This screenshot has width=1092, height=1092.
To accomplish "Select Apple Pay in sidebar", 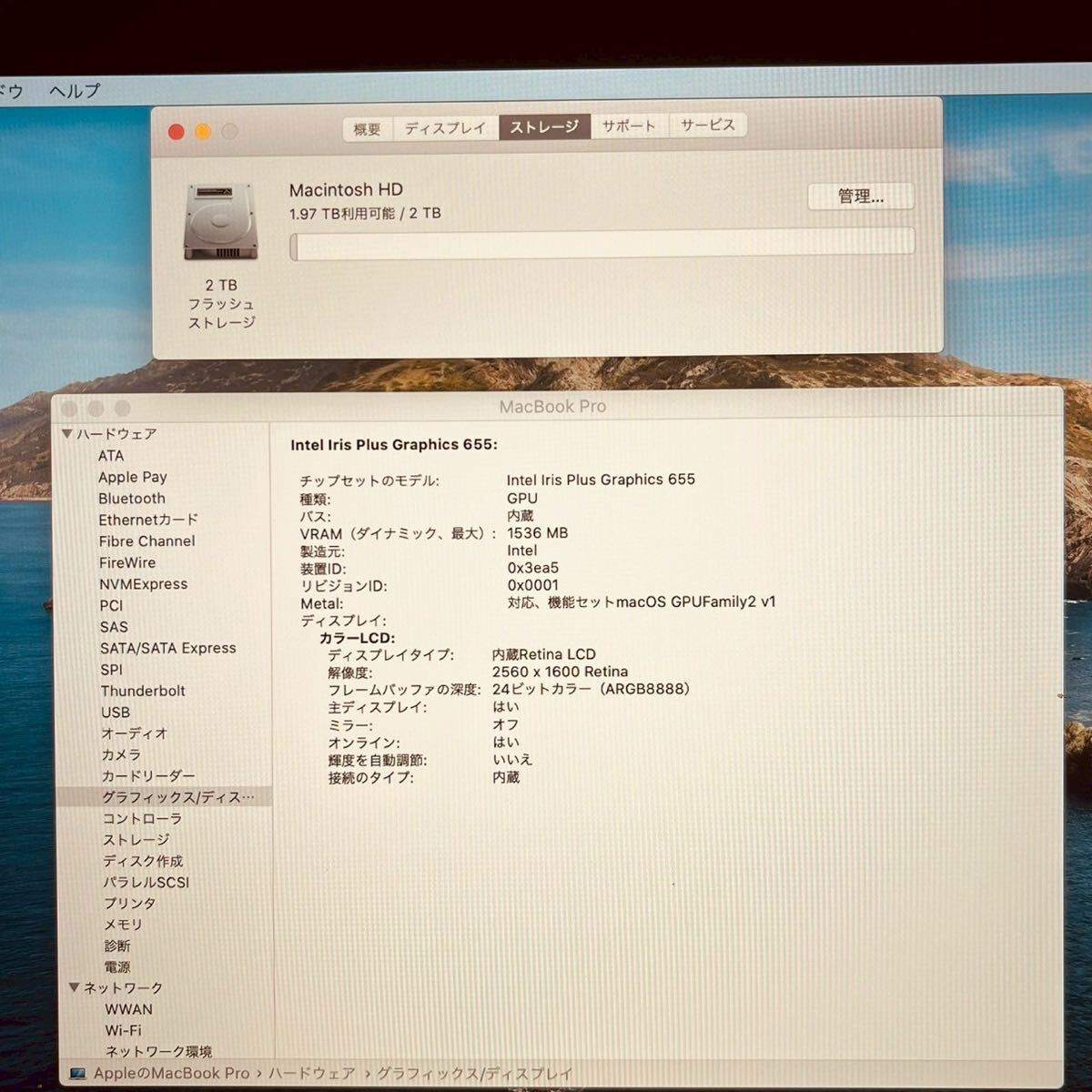I will point(133,477).
